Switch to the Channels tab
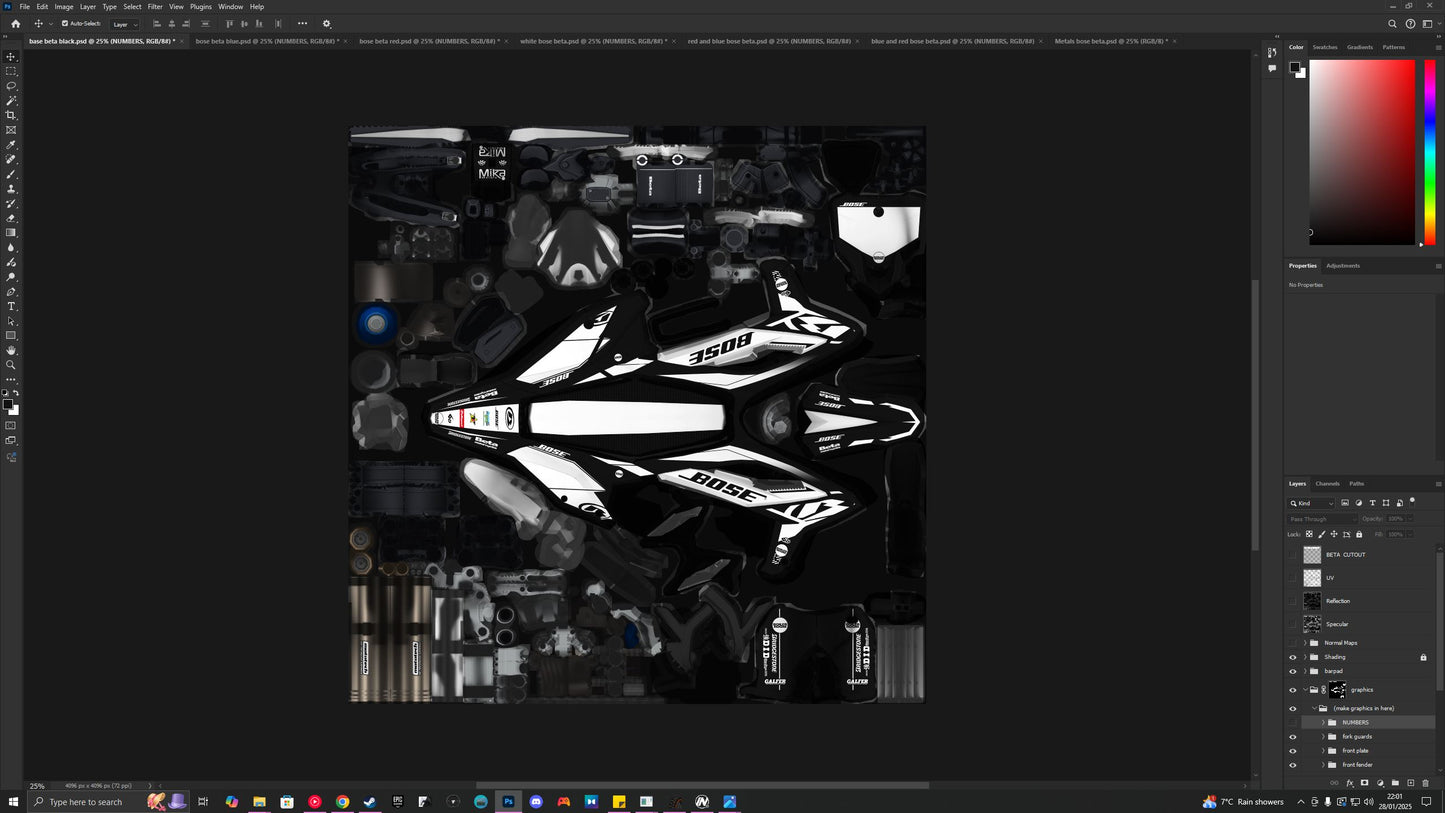1445x813 pixels. 1327,484
